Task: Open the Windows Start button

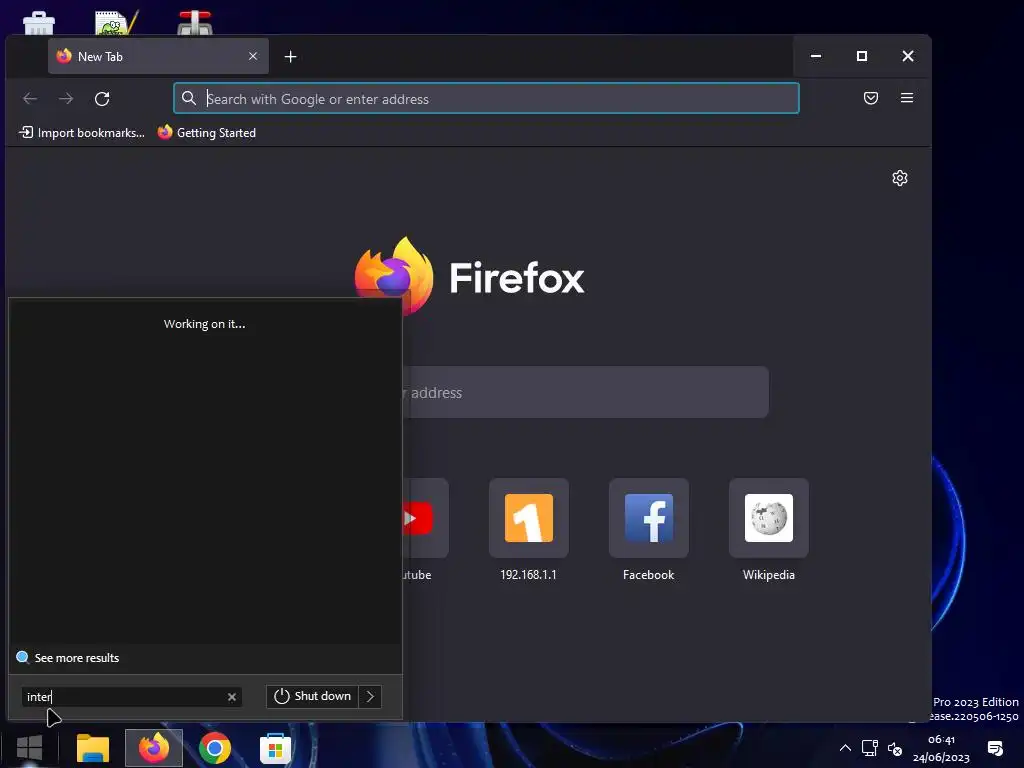Action: click(29, 748)
